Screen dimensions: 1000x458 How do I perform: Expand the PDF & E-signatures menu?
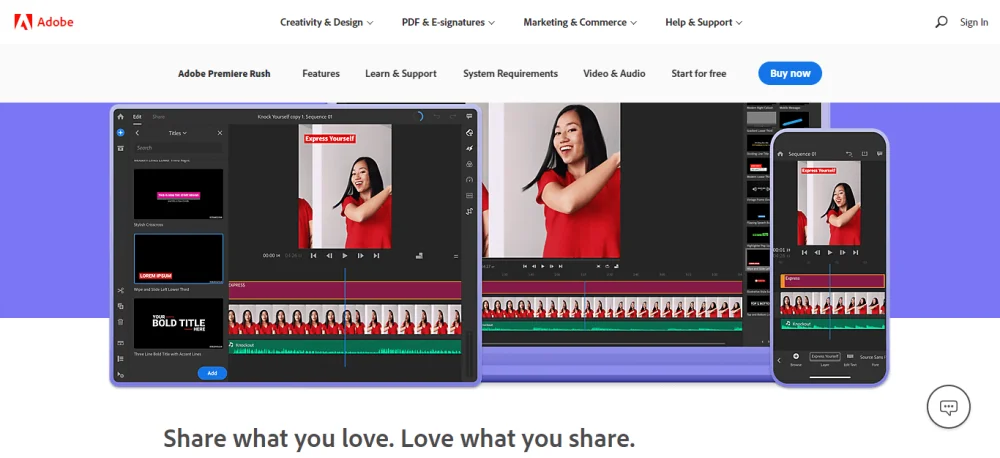(x=448, y=22)
